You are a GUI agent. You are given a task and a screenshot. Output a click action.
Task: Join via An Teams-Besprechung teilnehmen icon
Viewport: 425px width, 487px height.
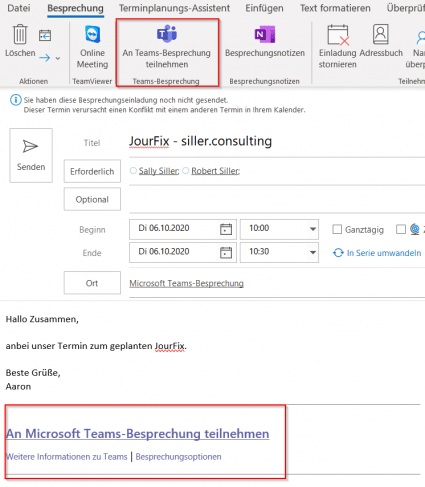click(167, 34)
